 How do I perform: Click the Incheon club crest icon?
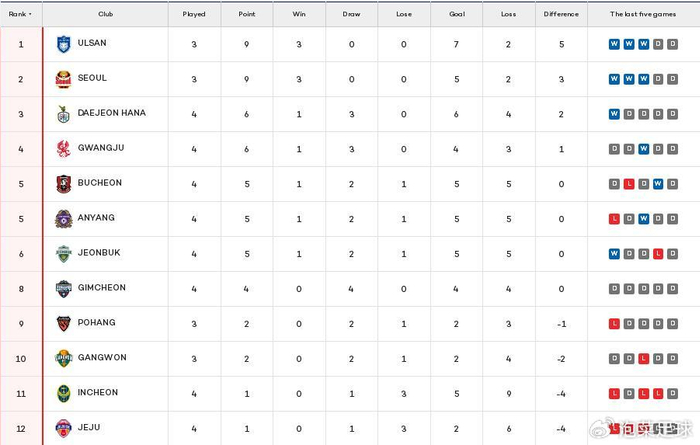(x=63, y=394)
